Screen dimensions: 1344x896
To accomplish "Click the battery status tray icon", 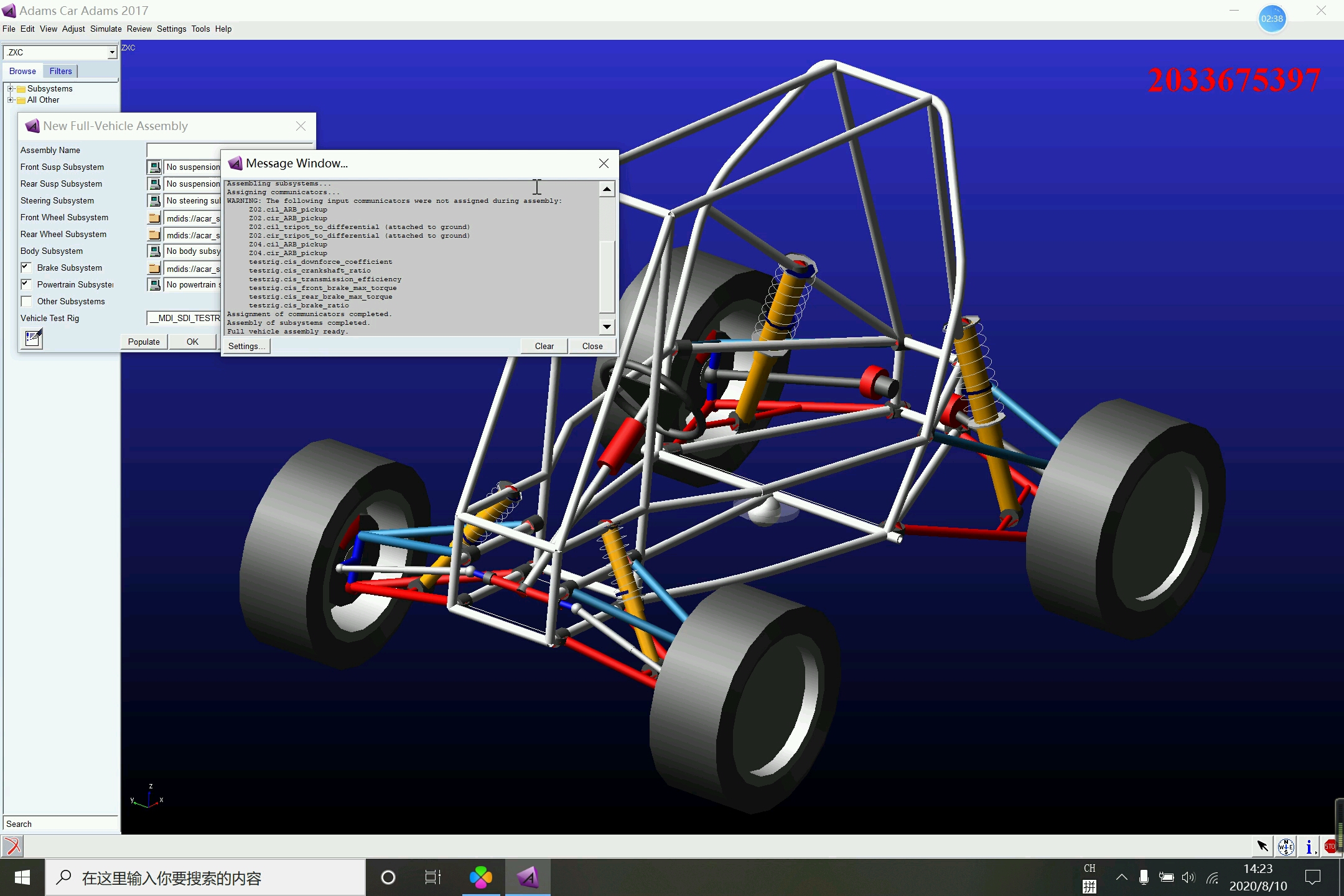I will (x=1166, y=878).
